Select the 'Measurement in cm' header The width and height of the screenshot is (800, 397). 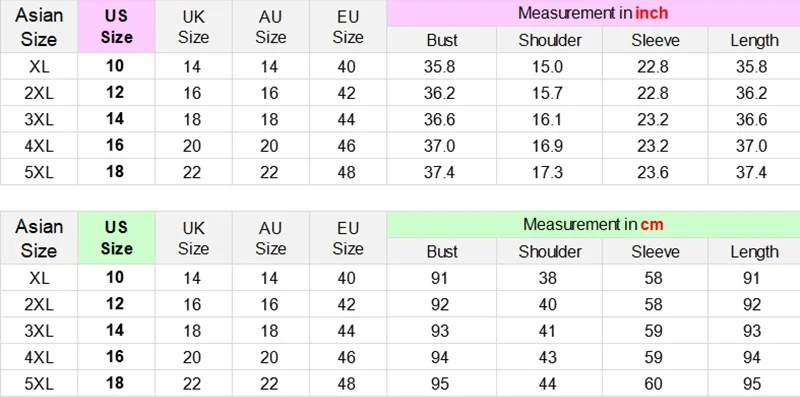pyautogui.click(x=593, y=225)
